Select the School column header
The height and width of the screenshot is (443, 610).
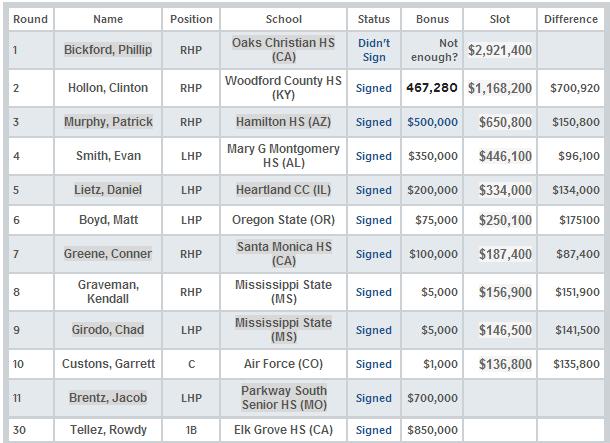(284, 19)
